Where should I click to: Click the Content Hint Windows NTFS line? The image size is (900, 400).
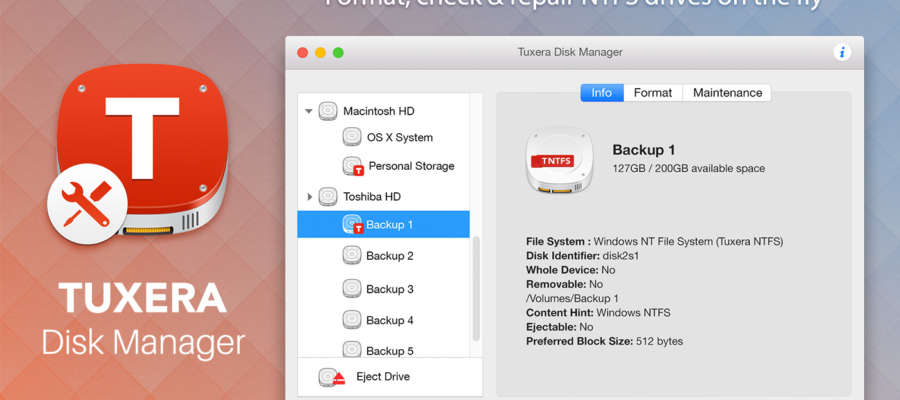[598, 313]
